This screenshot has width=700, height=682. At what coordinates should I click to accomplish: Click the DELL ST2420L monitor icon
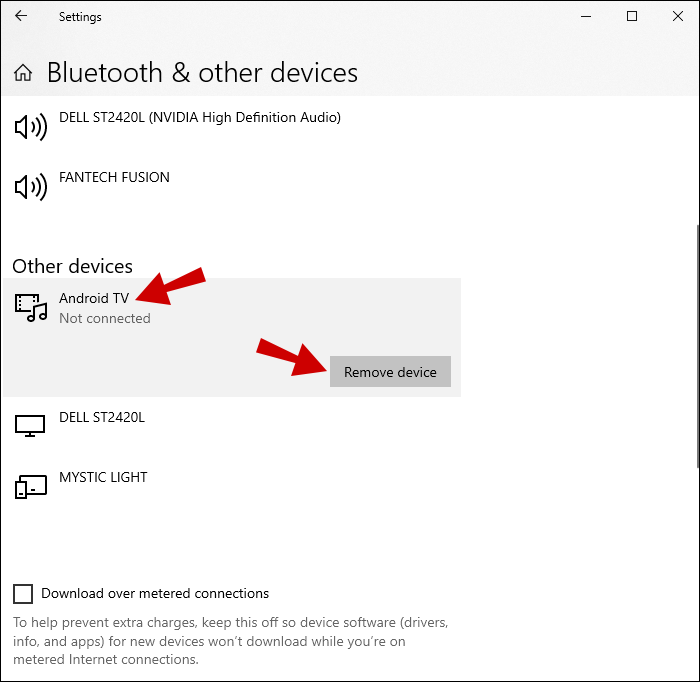pyautogui.click(x=30, y=425)
